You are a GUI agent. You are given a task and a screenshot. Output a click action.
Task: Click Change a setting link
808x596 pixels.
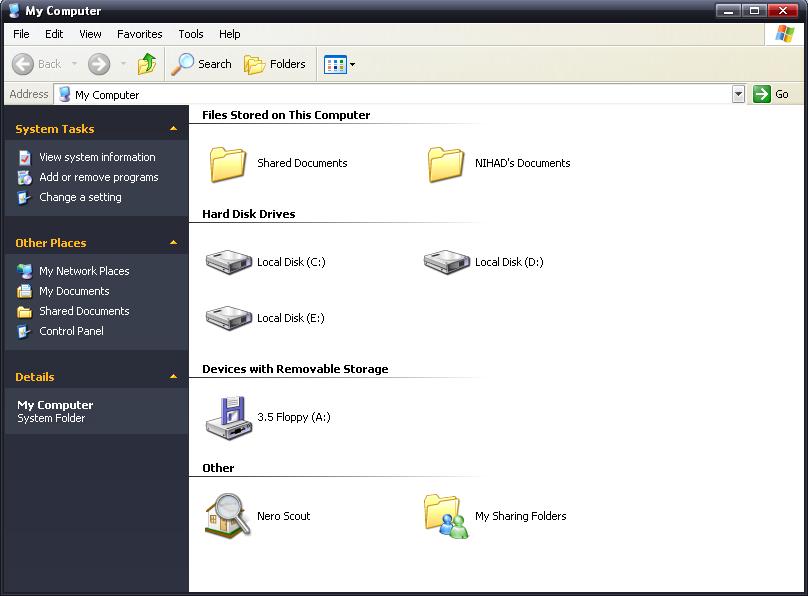click(80, 197)
